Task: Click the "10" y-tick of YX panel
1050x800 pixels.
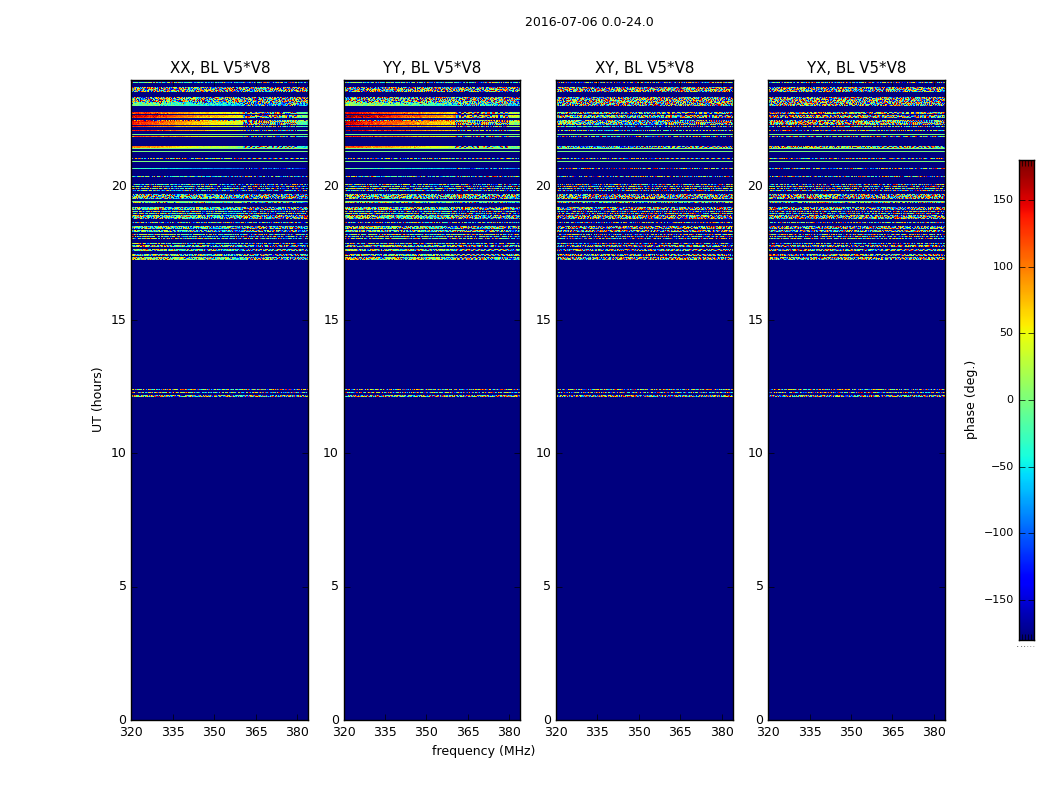Action: tap(755, 453)
